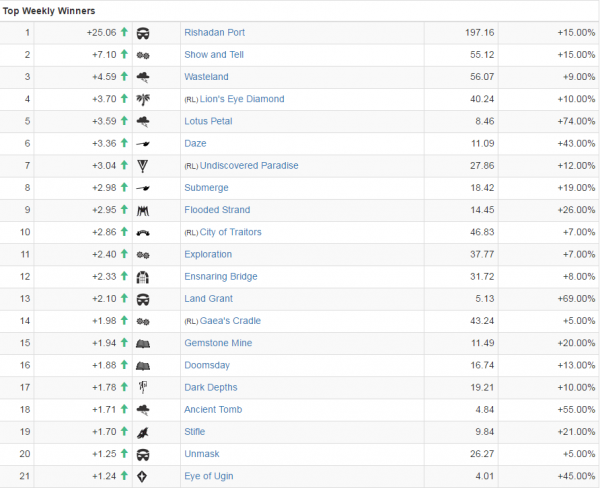Image resolution: width=600 pixels, height=488 pixels.
Task: Open the Show and Tell card link
Action: [213, 55]
